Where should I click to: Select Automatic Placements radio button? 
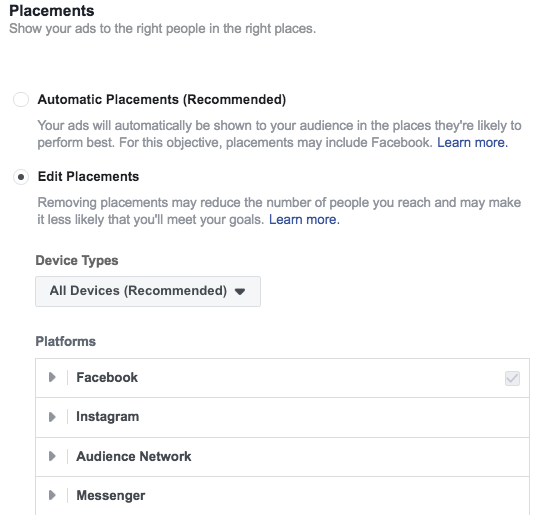[x=21, y=100]
